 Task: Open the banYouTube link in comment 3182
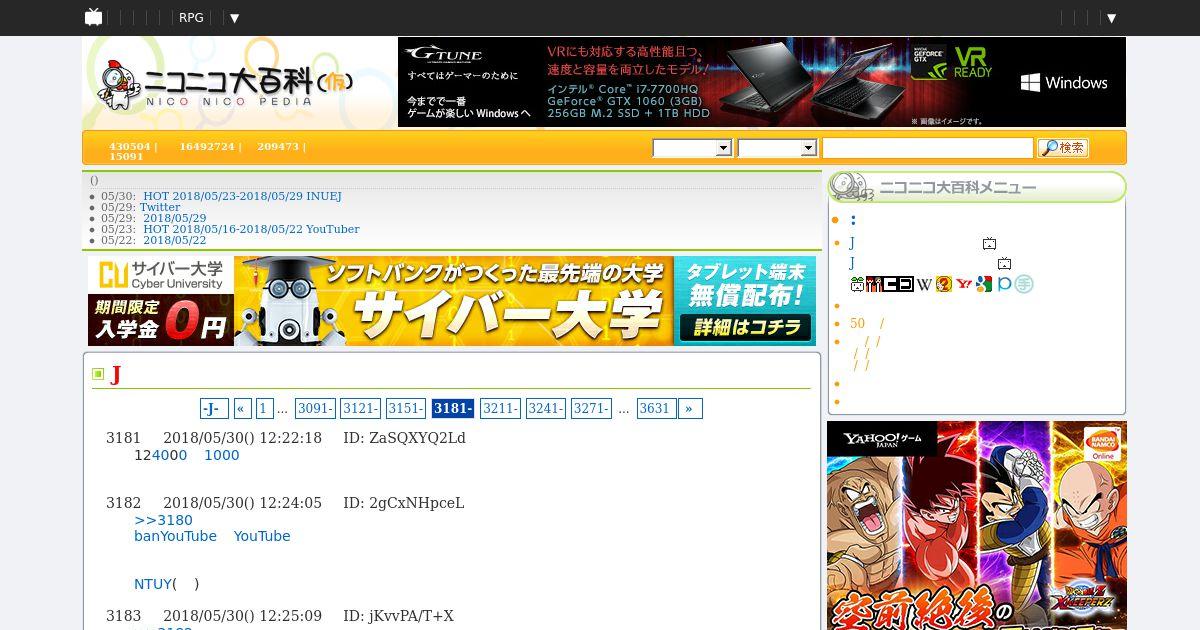[x=175, y=536]
